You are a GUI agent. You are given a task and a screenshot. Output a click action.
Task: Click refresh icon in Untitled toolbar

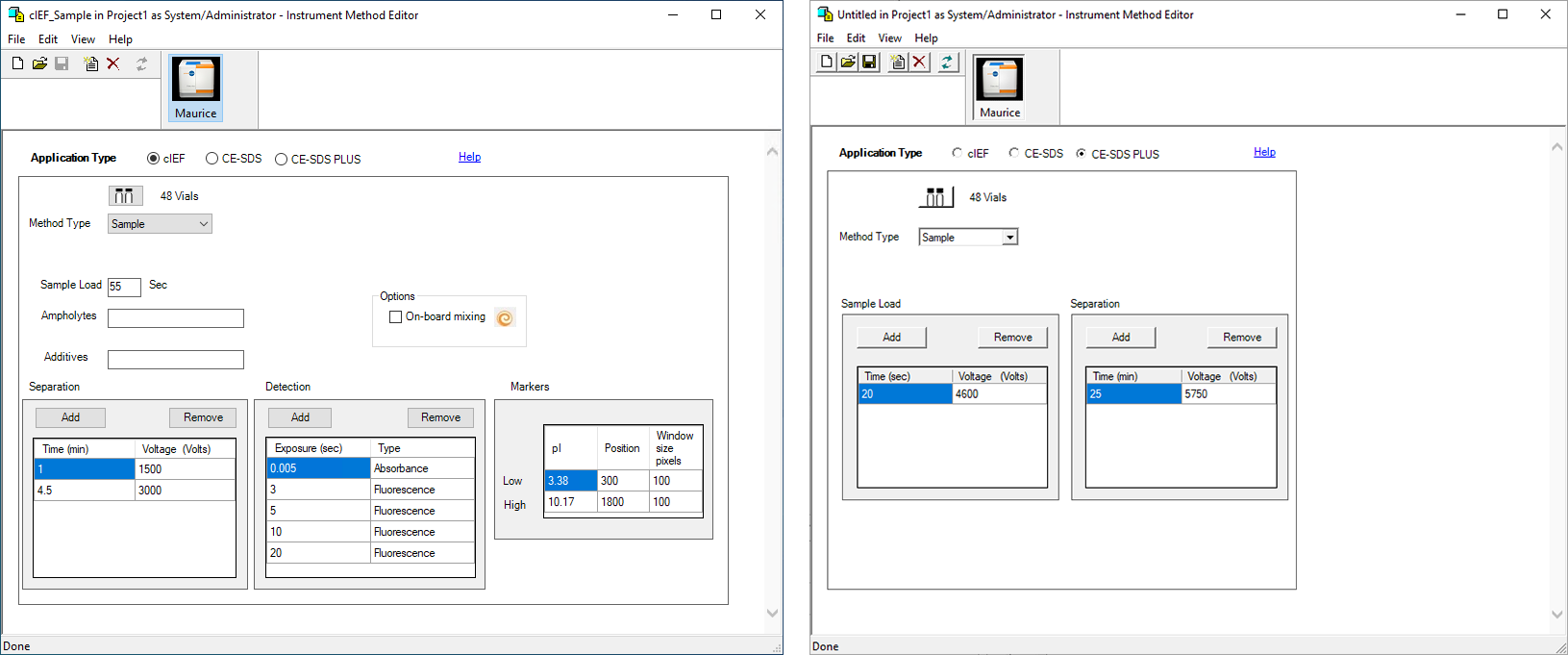click(x=947, y=62)
